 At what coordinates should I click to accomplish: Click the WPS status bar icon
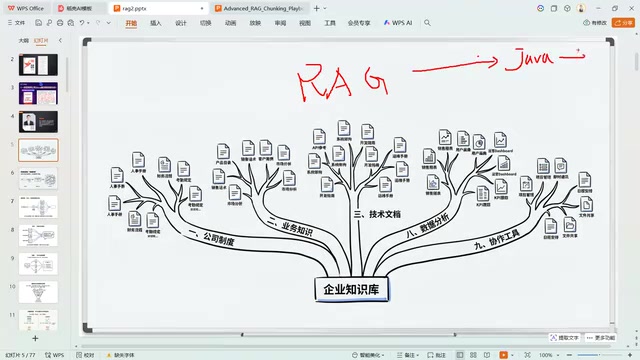[x=55, y=355]
